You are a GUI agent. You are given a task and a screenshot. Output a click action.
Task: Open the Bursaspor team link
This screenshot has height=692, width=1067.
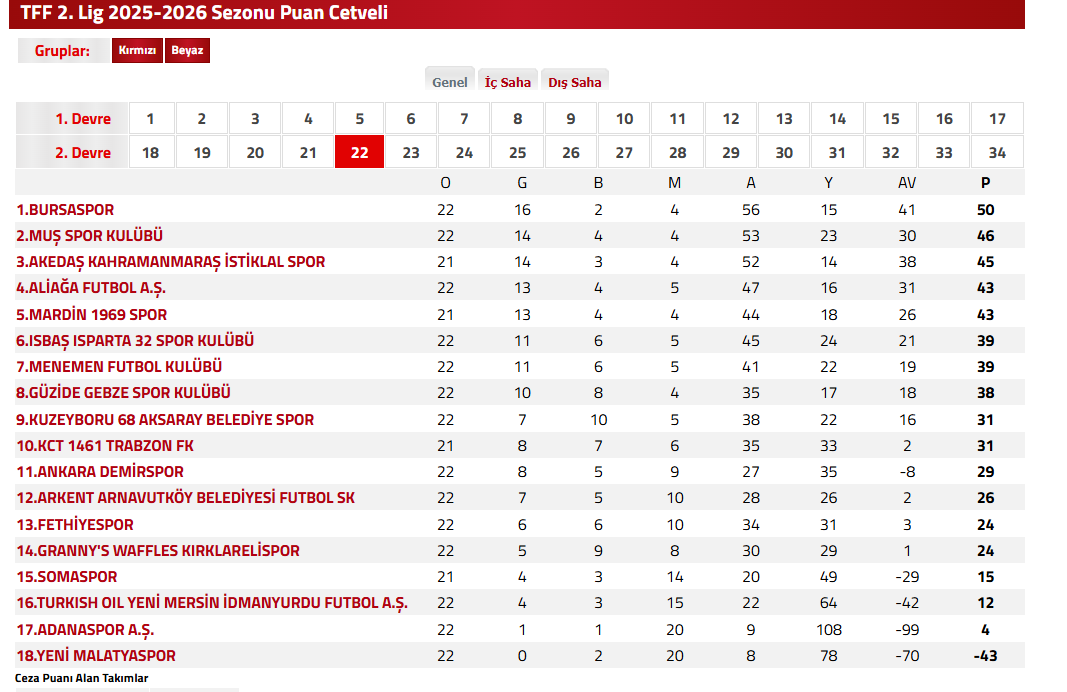[x=65, y=210]
